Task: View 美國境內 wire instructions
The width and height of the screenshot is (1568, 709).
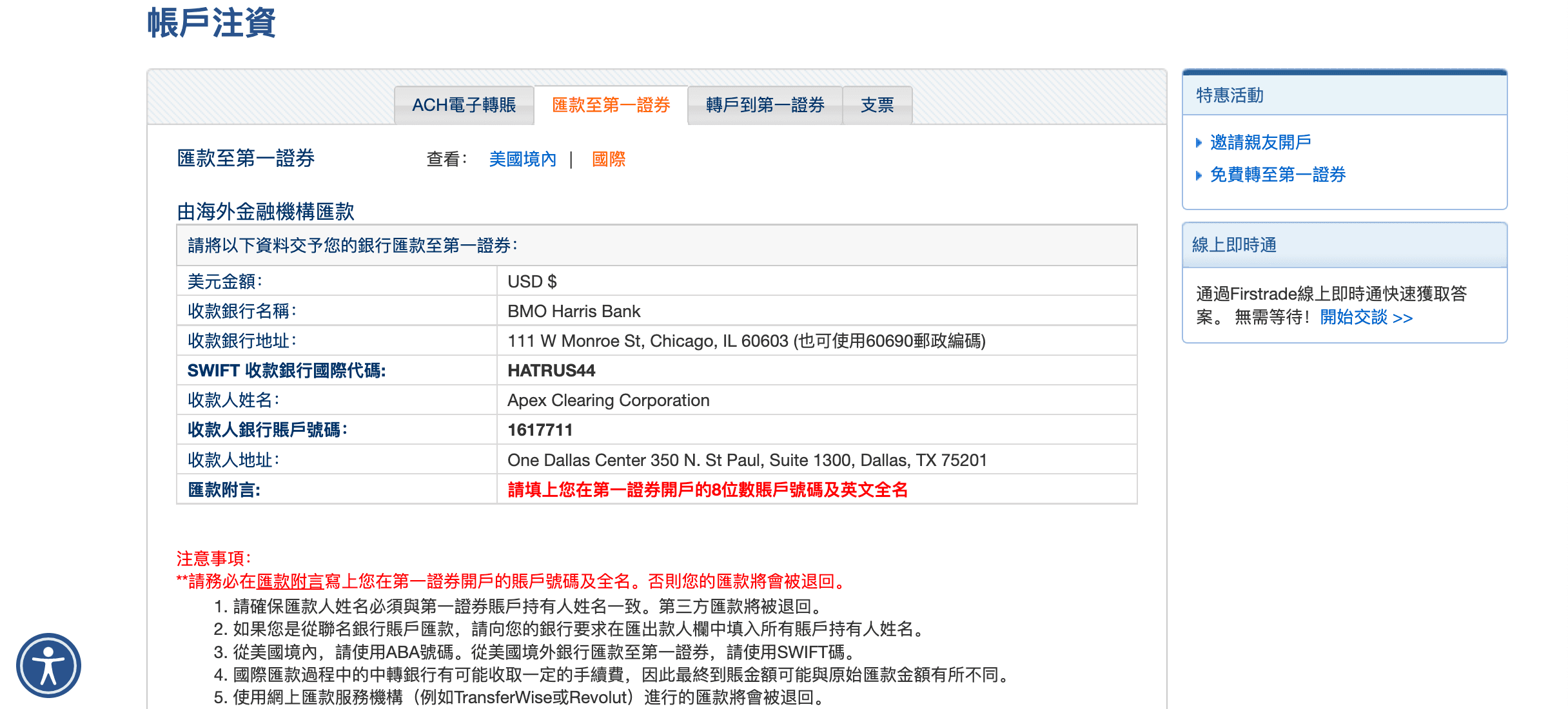Action: click(x=523, y=159)
